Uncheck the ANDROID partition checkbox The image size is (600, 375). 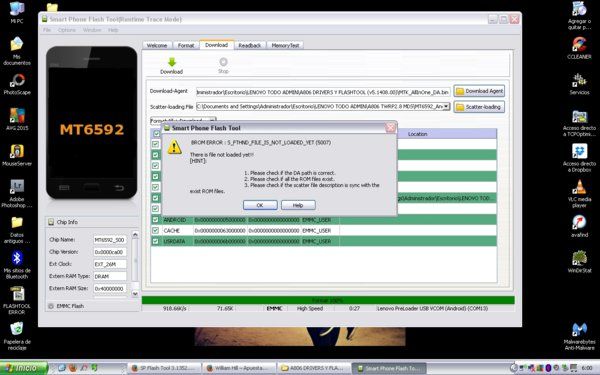point(155,220)
